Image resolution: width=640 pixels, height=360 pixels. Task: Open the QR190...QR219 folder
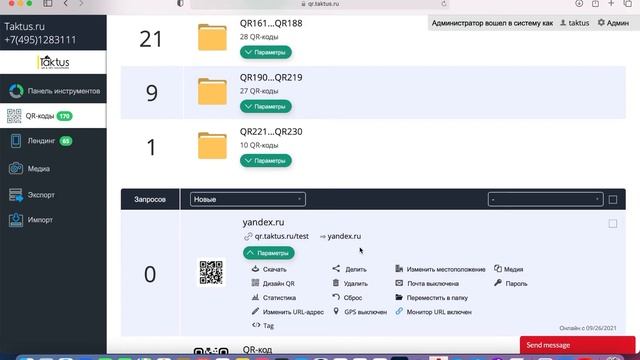tap(212, 91)
